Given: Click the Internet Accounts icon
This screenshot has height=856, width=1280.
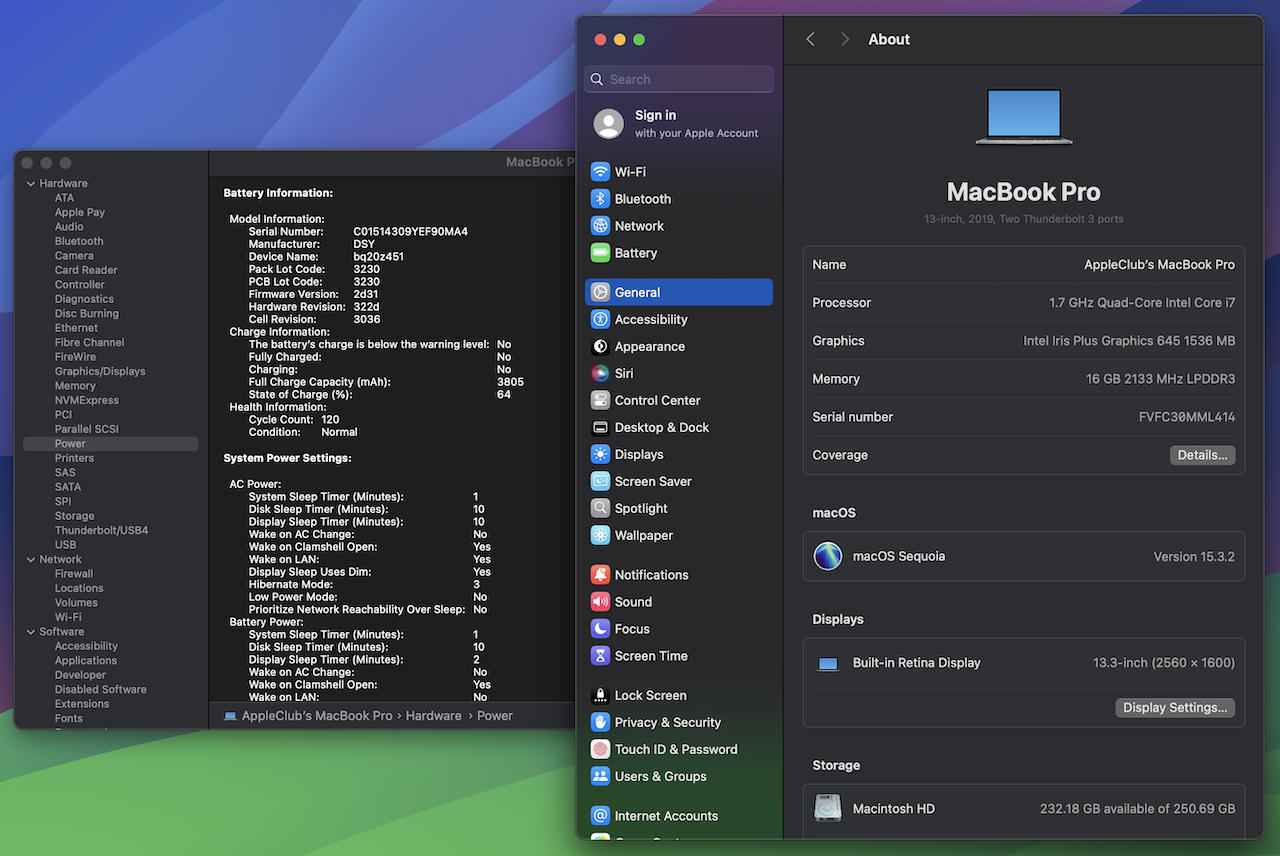Looking at the screenshot, I should [600, 816].
